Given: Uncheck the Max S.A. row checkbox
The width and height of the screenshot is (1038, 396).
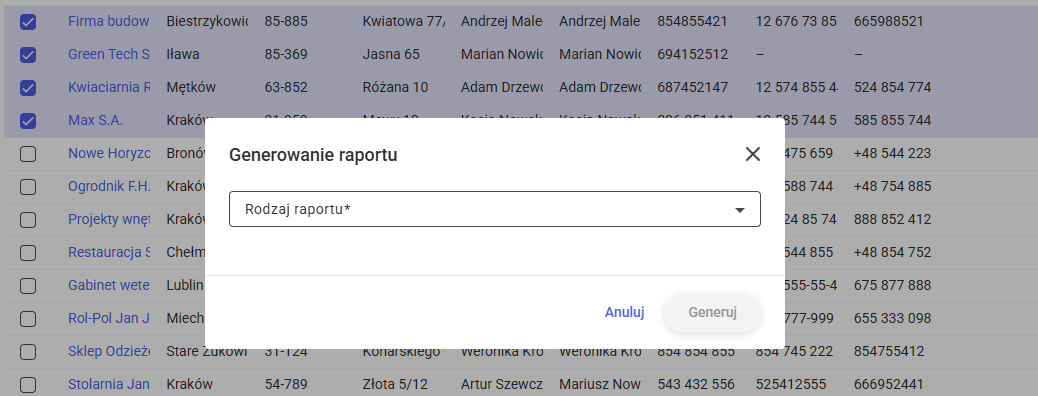Looking at the screenshot, I should pos(28,121).
